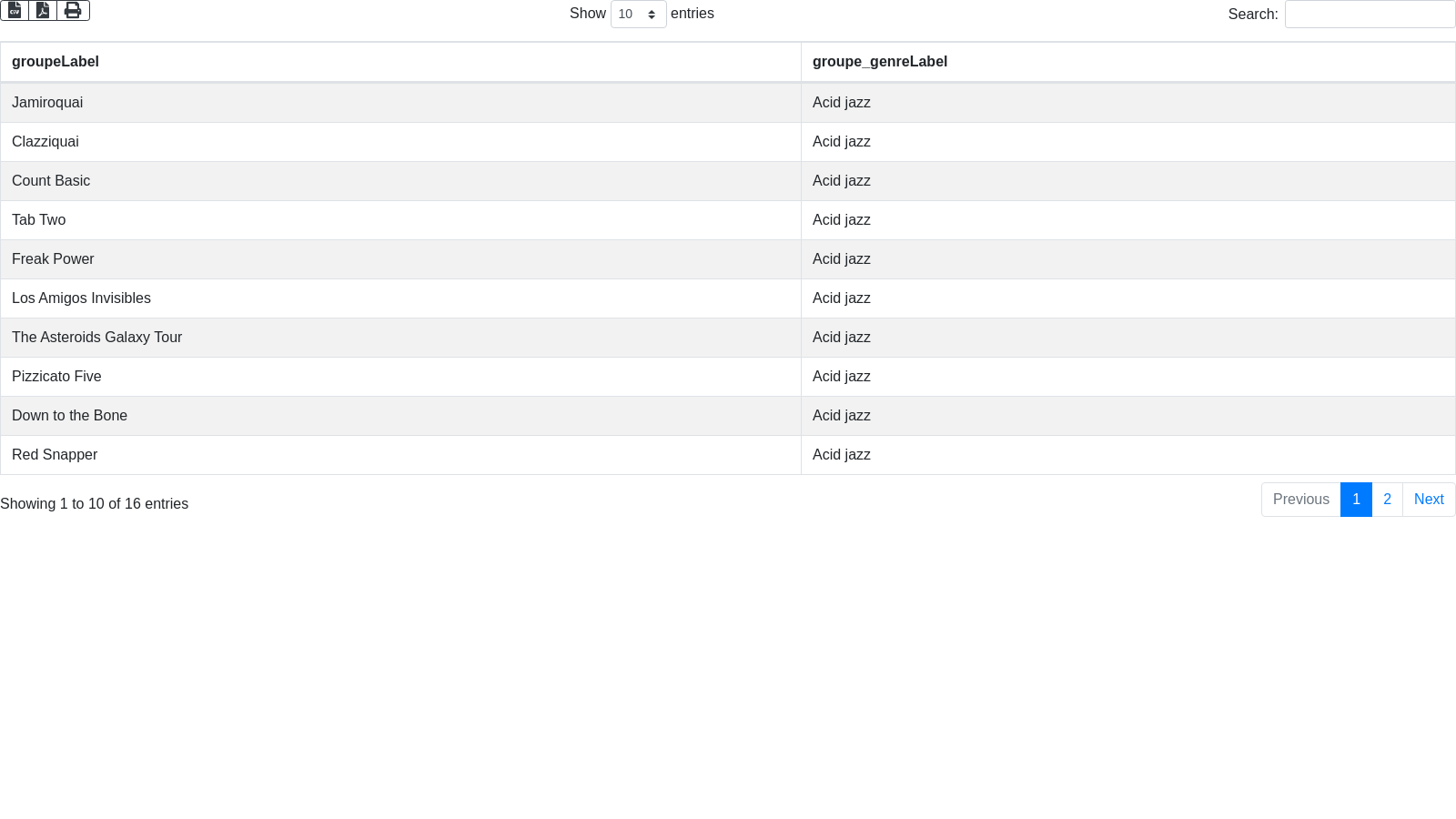Select the Tab Two row
The image size is (1456, 819).
(39, 220)
